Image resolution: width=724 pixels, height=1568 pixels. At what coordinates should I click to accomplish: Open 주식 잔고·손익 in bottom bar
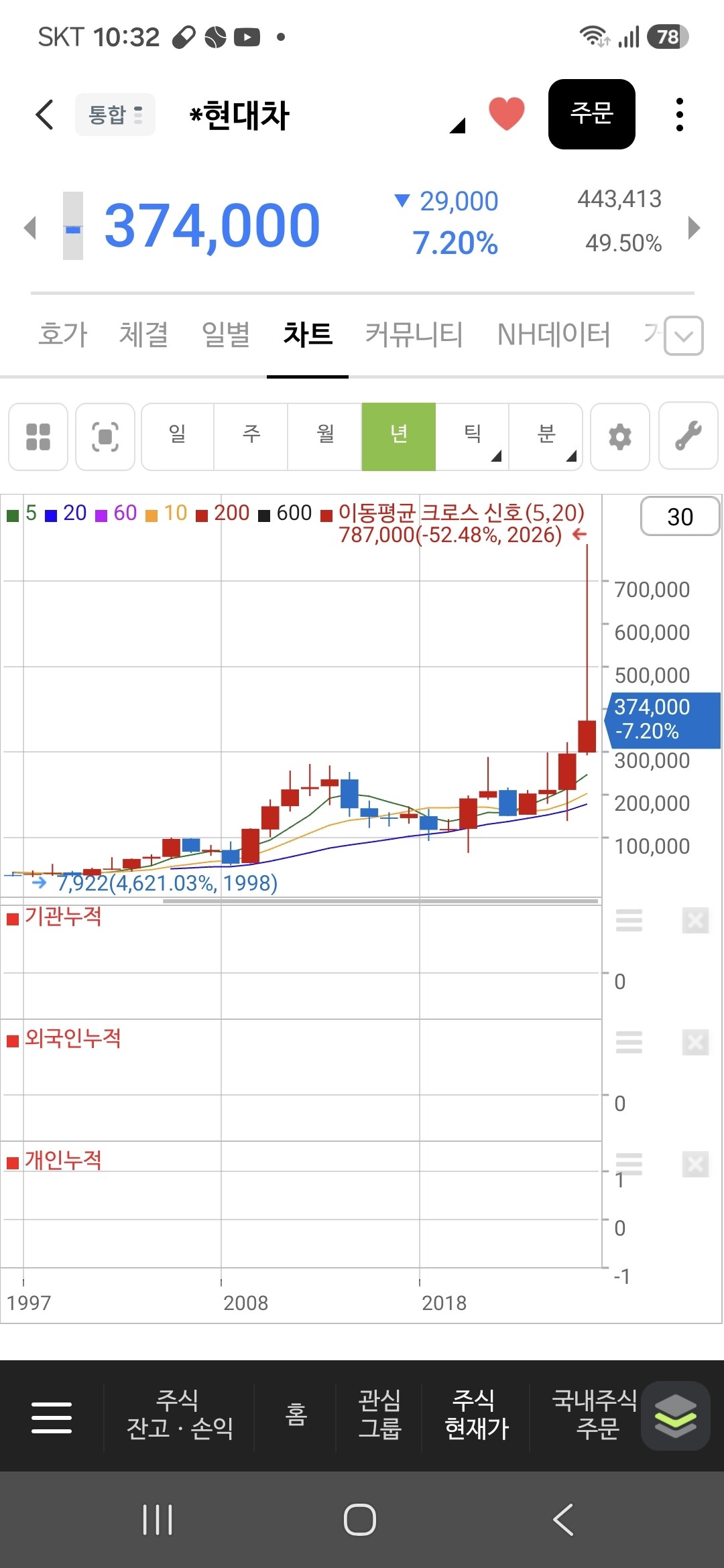tap(179, 1415)
